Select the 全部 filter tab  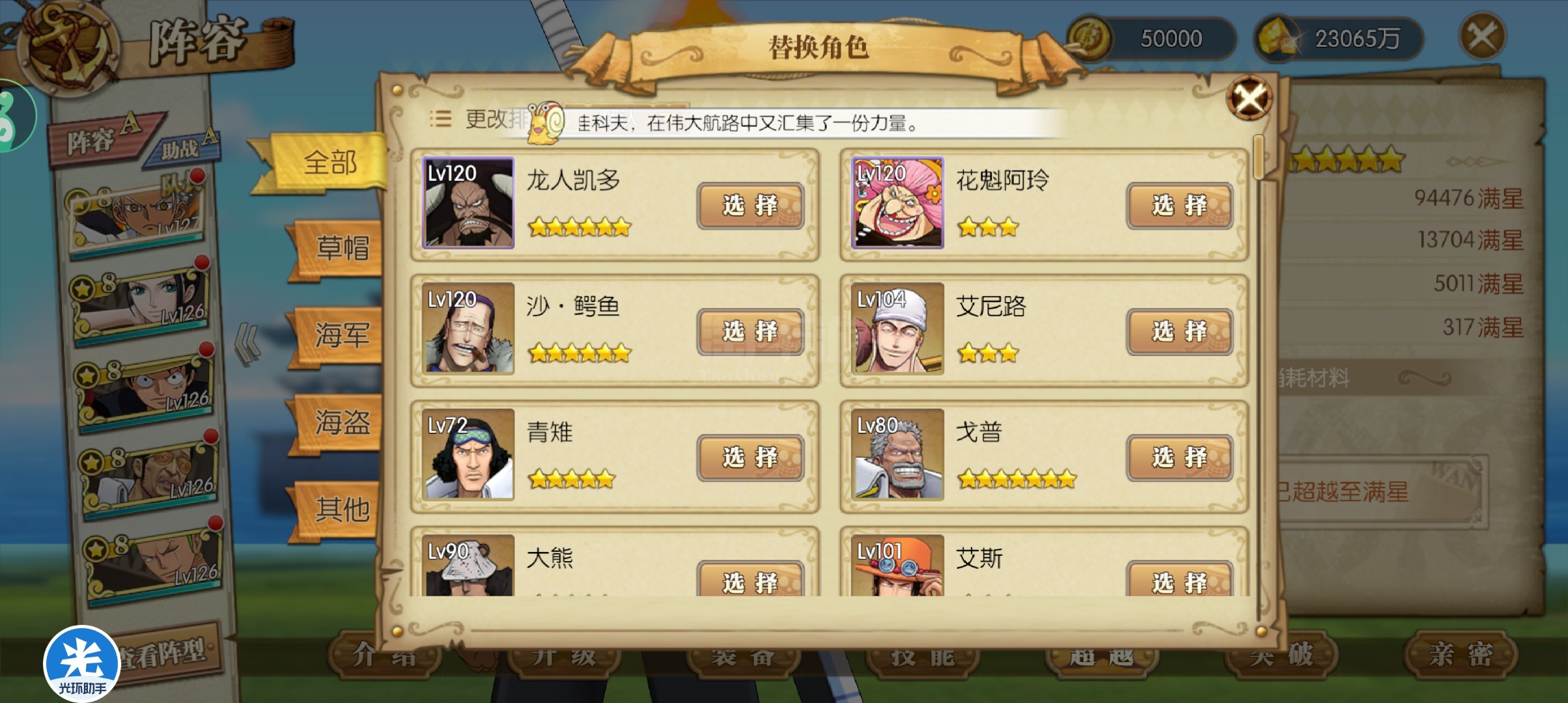pyautogui.click(x=329, y=163)
